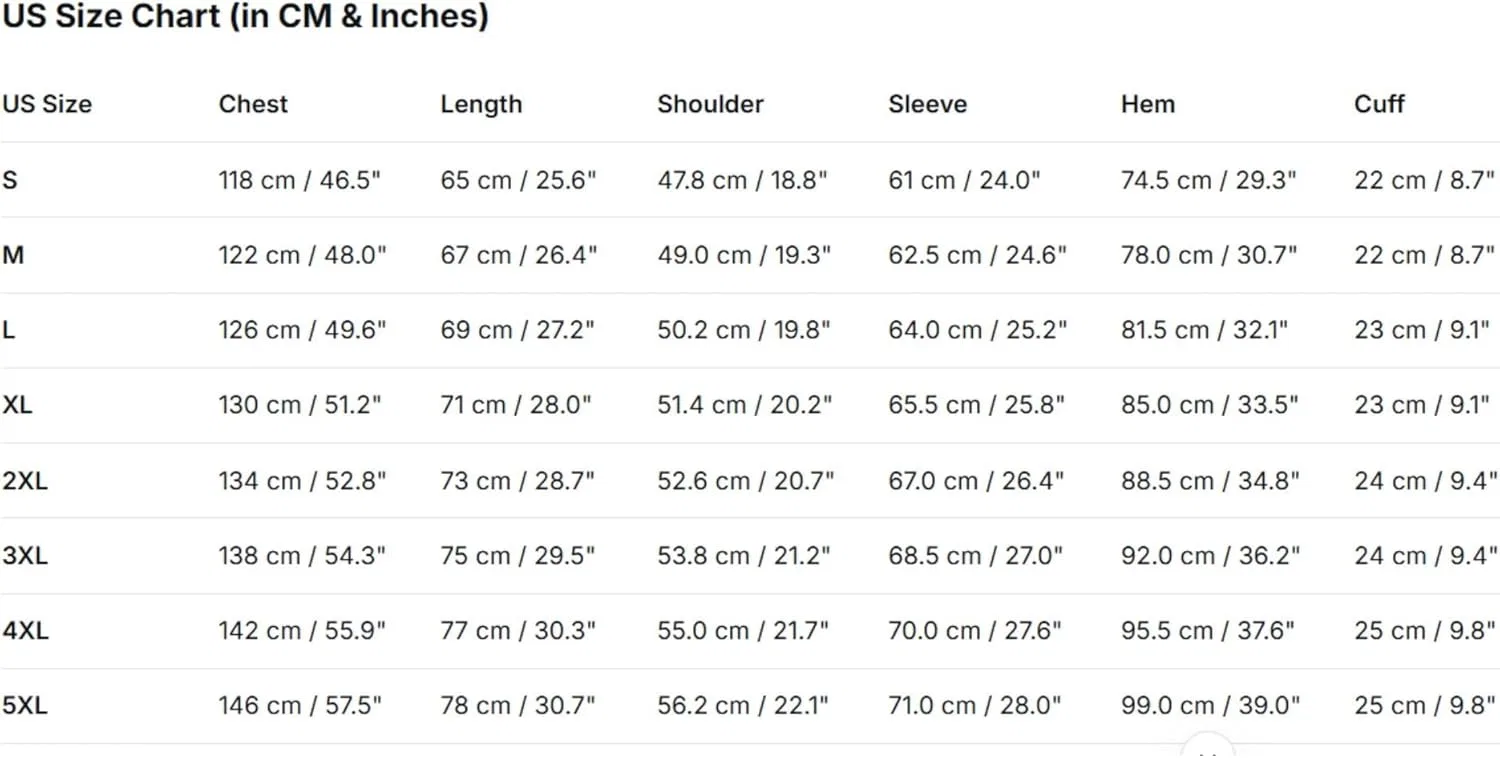Select the 2XL size row label
1500x758 pixels.
[25, 481]
